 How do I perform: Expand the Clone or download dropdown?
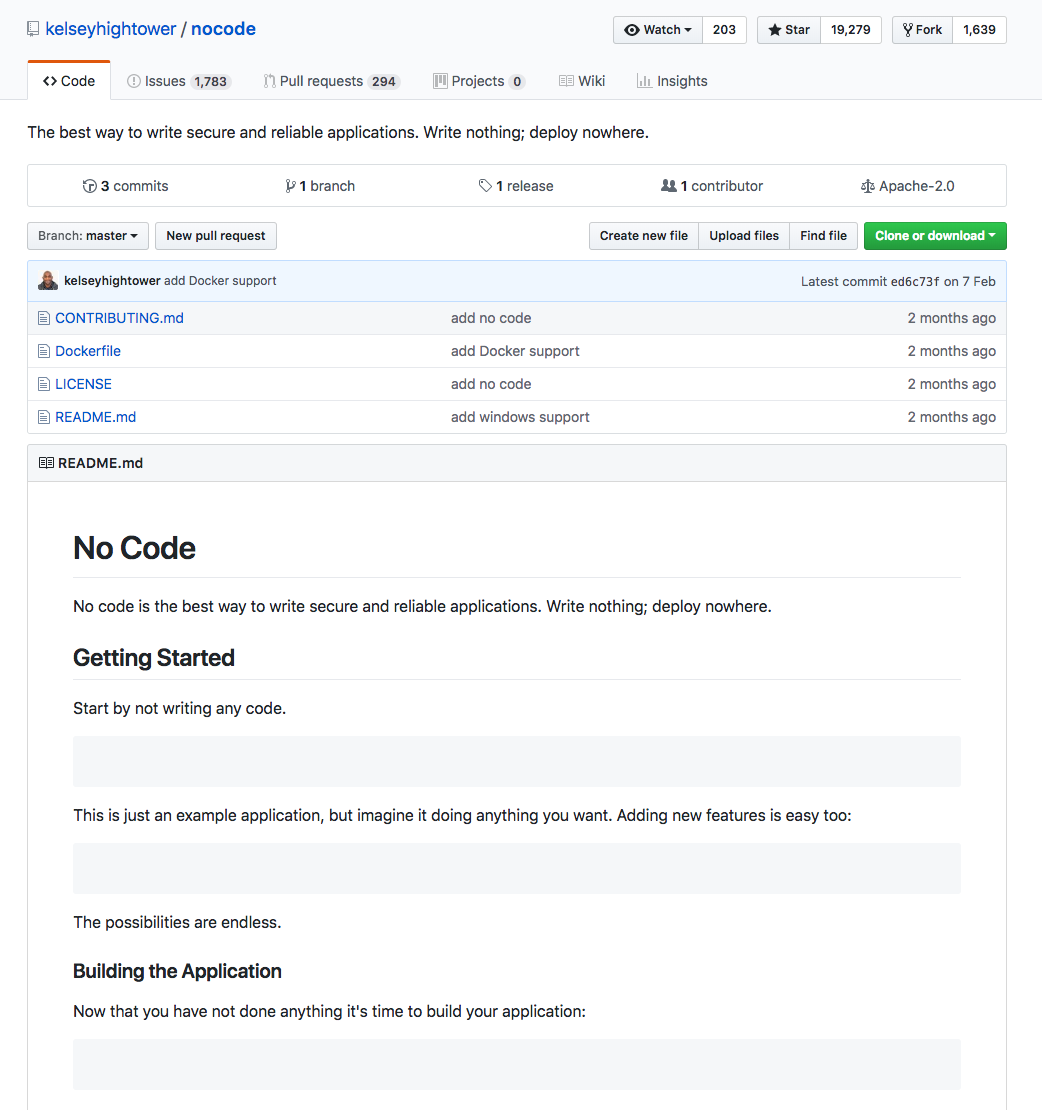[x=935, y=236]
